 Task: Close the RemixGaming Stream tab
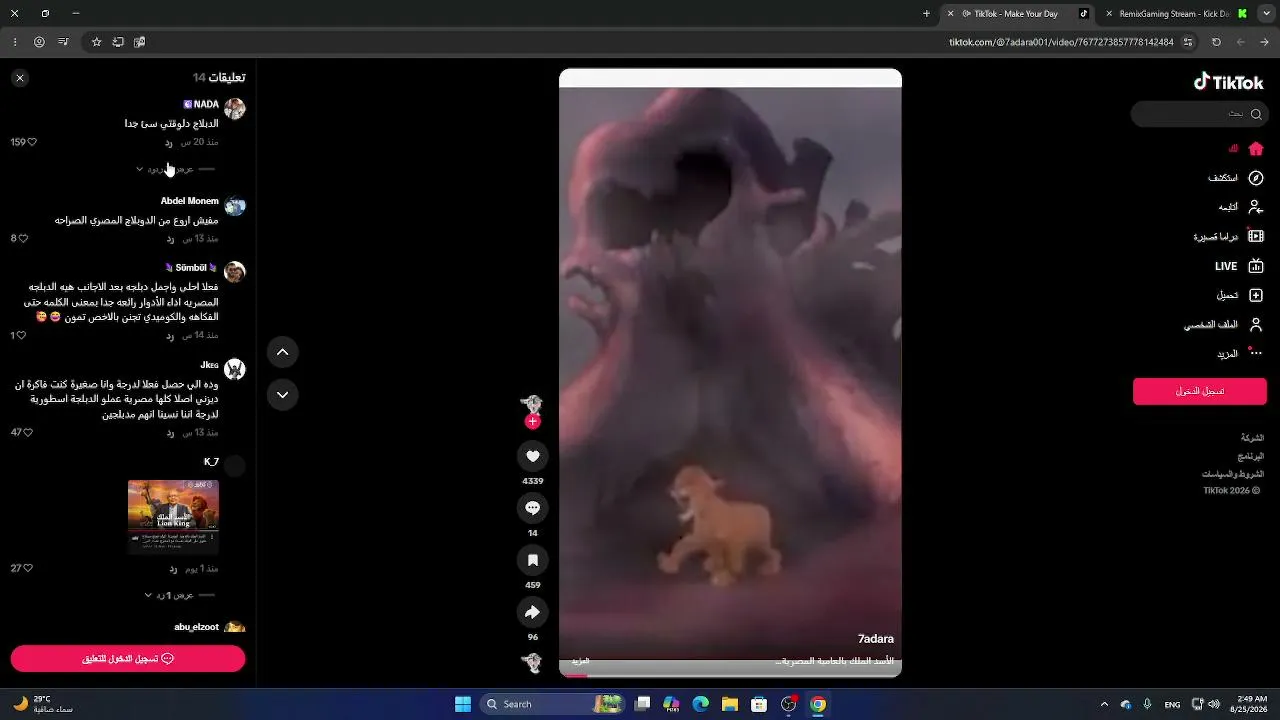(1109, 14)
